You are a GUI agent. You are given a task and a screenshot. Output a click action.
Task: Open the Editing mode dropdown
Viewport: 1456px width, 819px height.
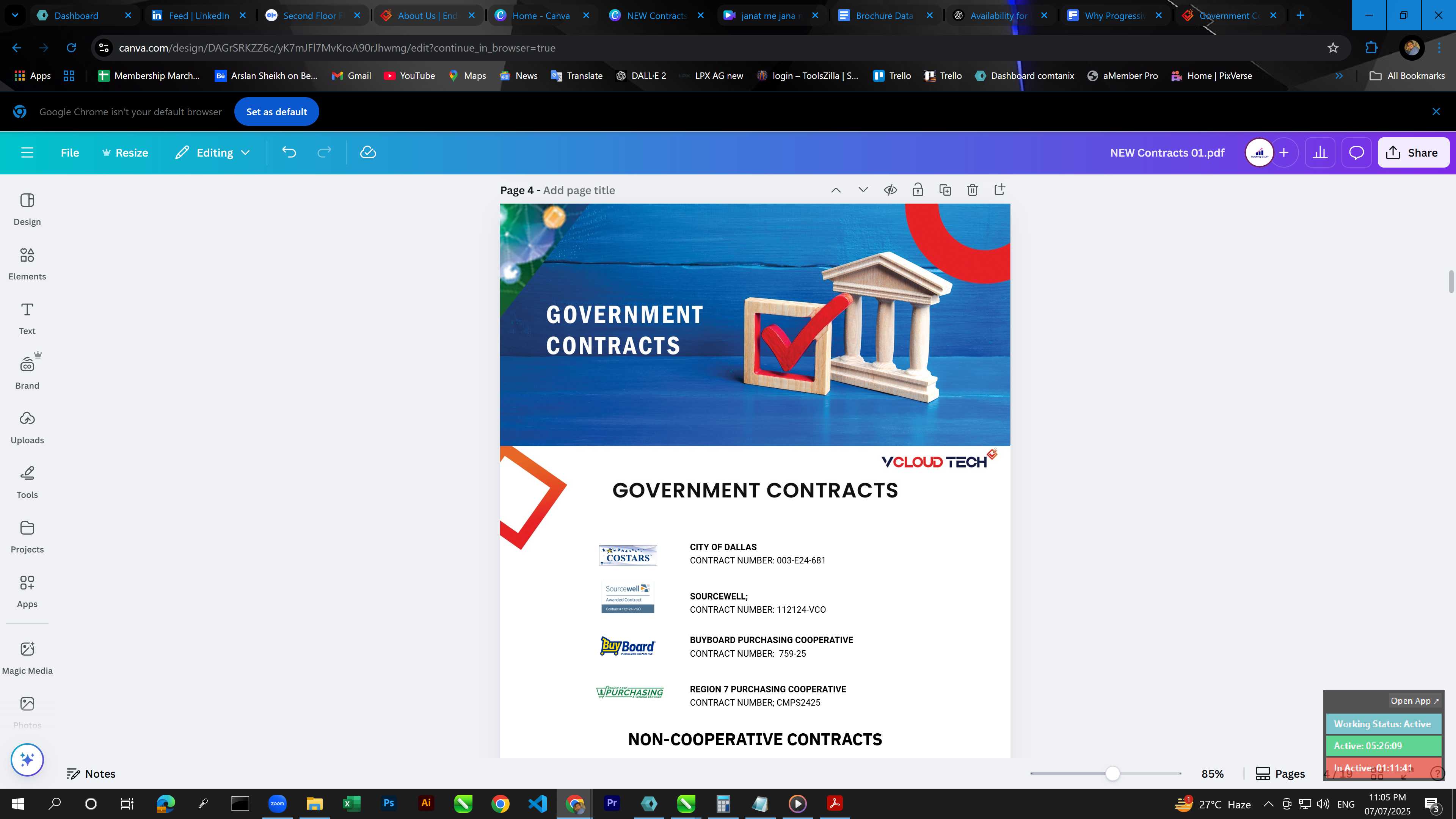(212, 152)
